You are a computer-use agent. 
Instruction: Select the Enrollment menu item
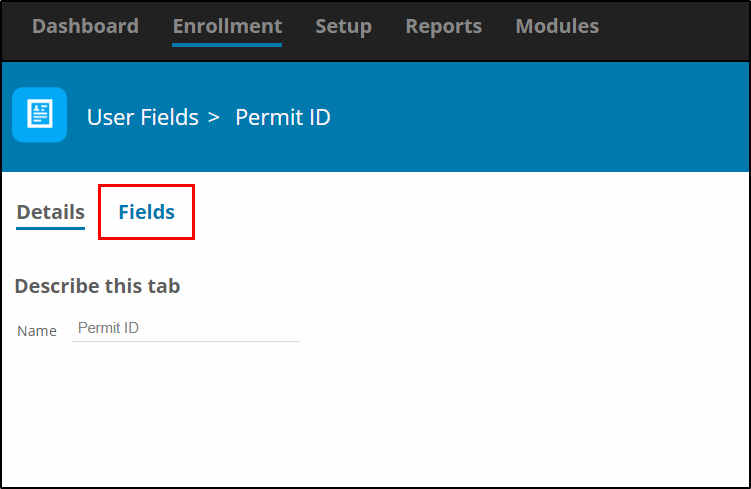pyautogui.click(x=227, y=26)
